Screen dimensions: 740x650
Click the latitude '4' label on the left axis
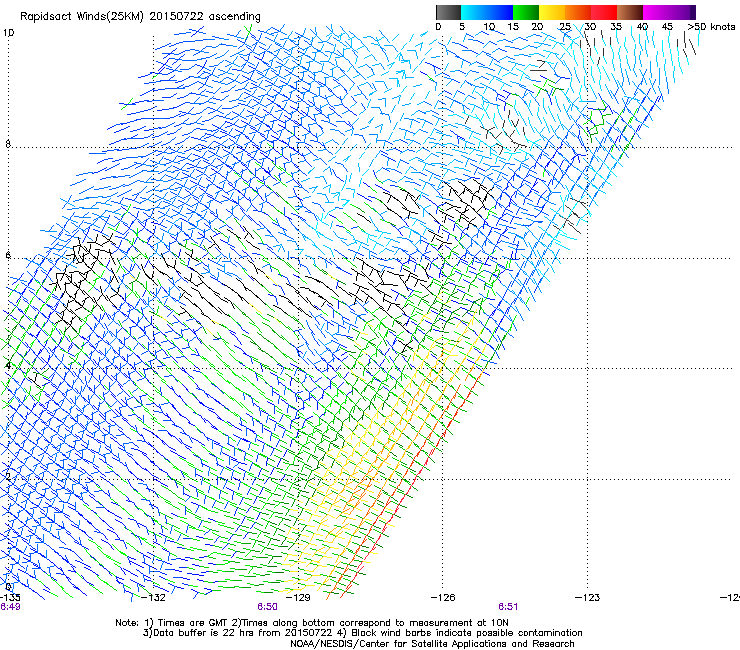click(x=8, y=365)
